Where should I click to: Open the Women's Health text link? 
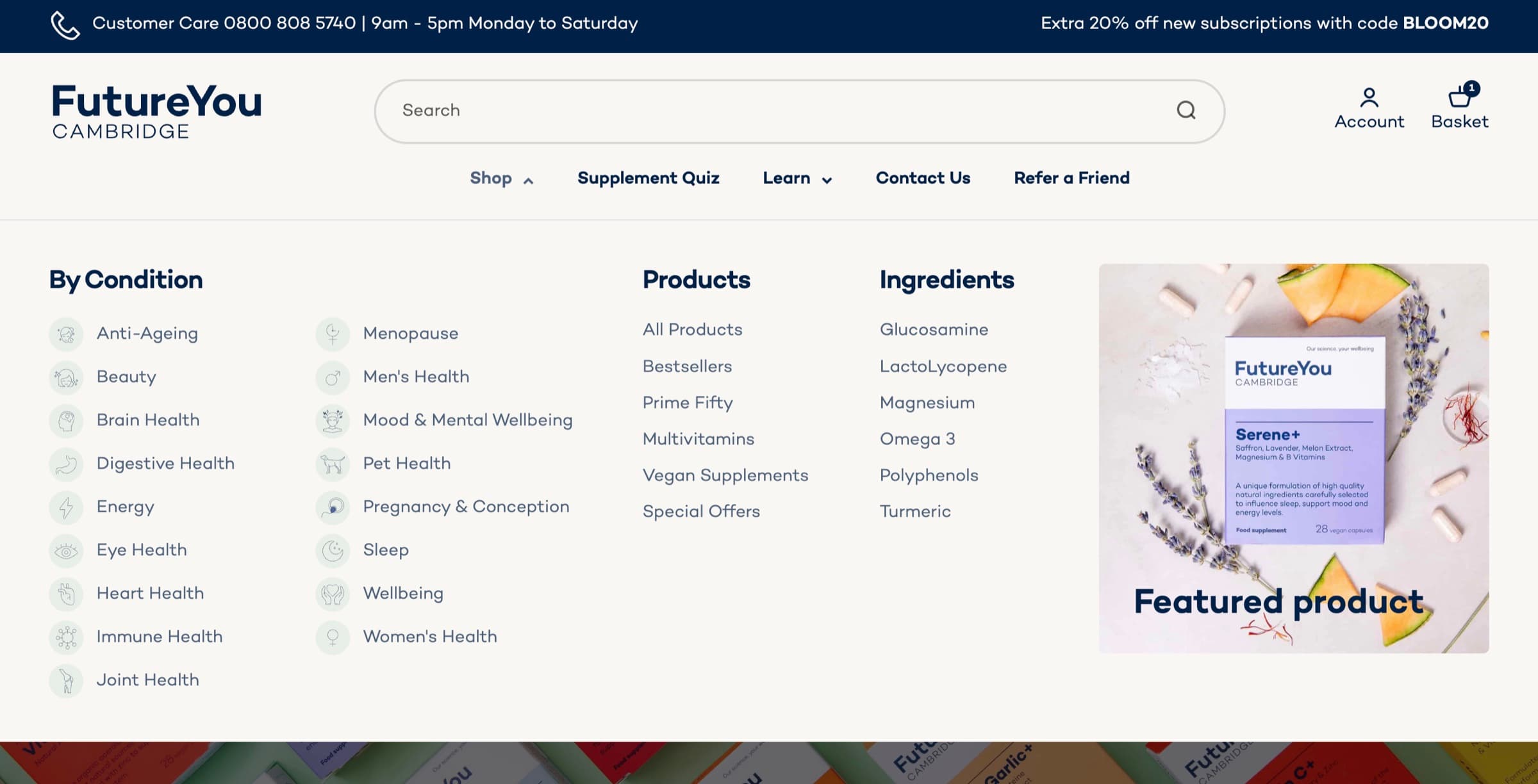click(x=430, y=637)
